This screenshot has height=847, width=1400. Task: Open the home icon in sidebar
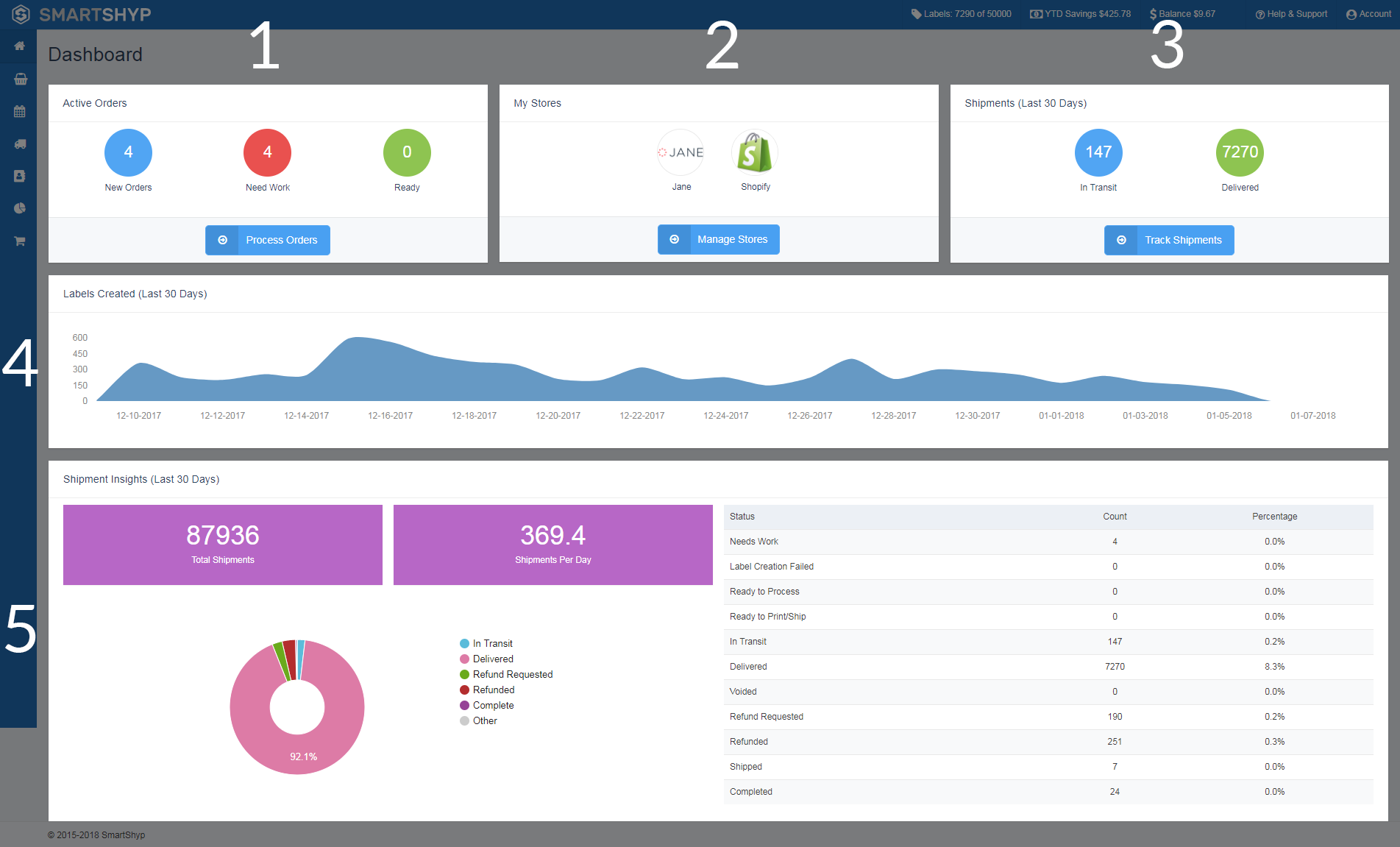pos(20,46)
